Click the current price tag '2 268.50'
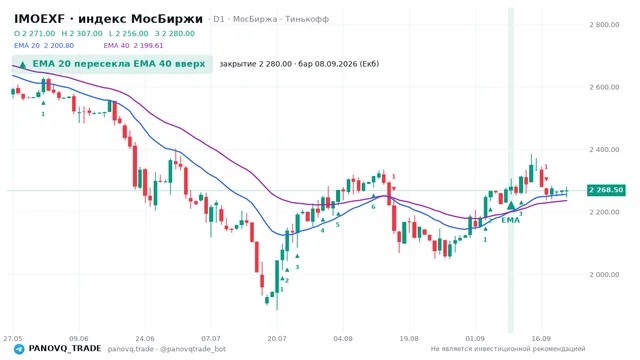The image size is (640, 360). tap(606, 190)
